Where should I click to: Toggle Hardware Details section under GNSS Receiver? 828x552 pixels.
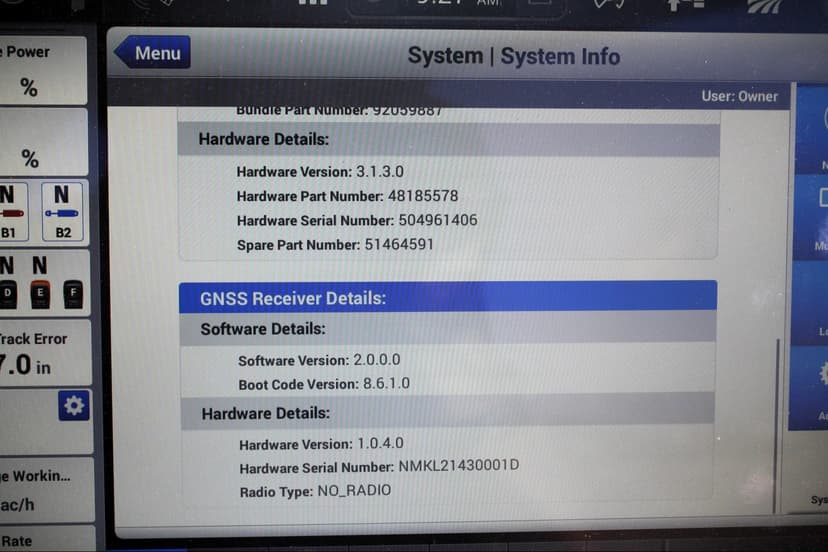pyautogui.click(x=448, y=413)
